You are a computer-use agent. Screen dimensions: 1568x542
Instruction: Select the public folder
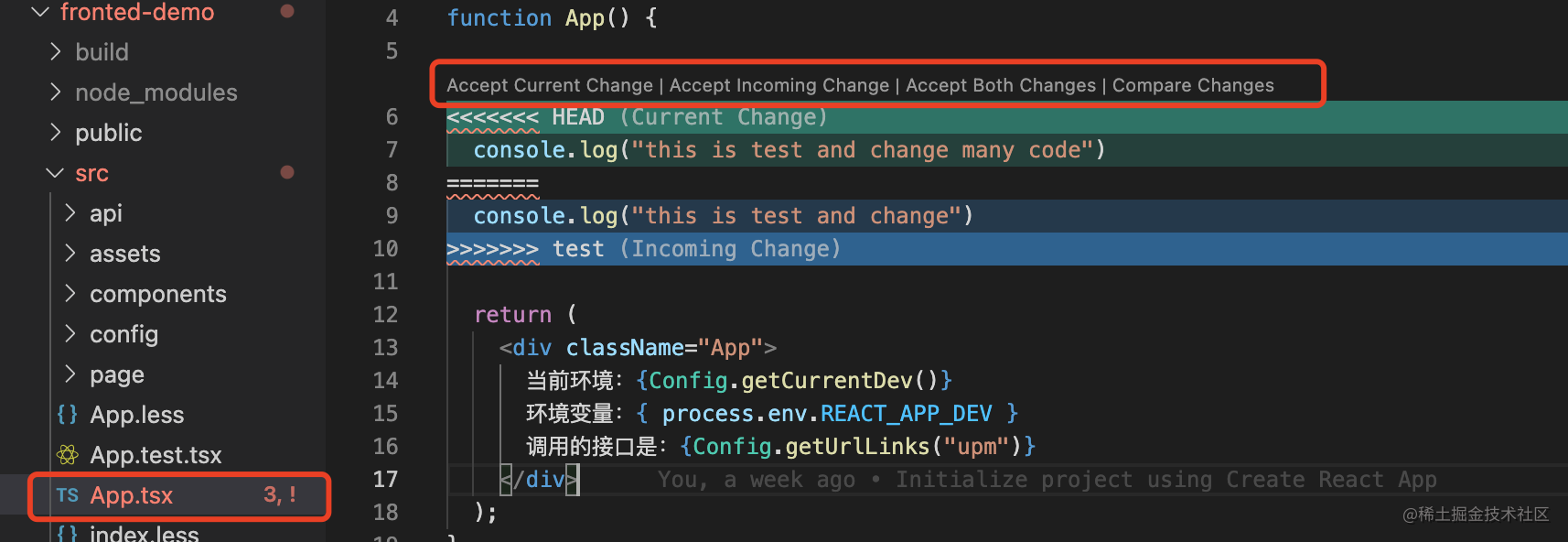(x=108, y=133)
